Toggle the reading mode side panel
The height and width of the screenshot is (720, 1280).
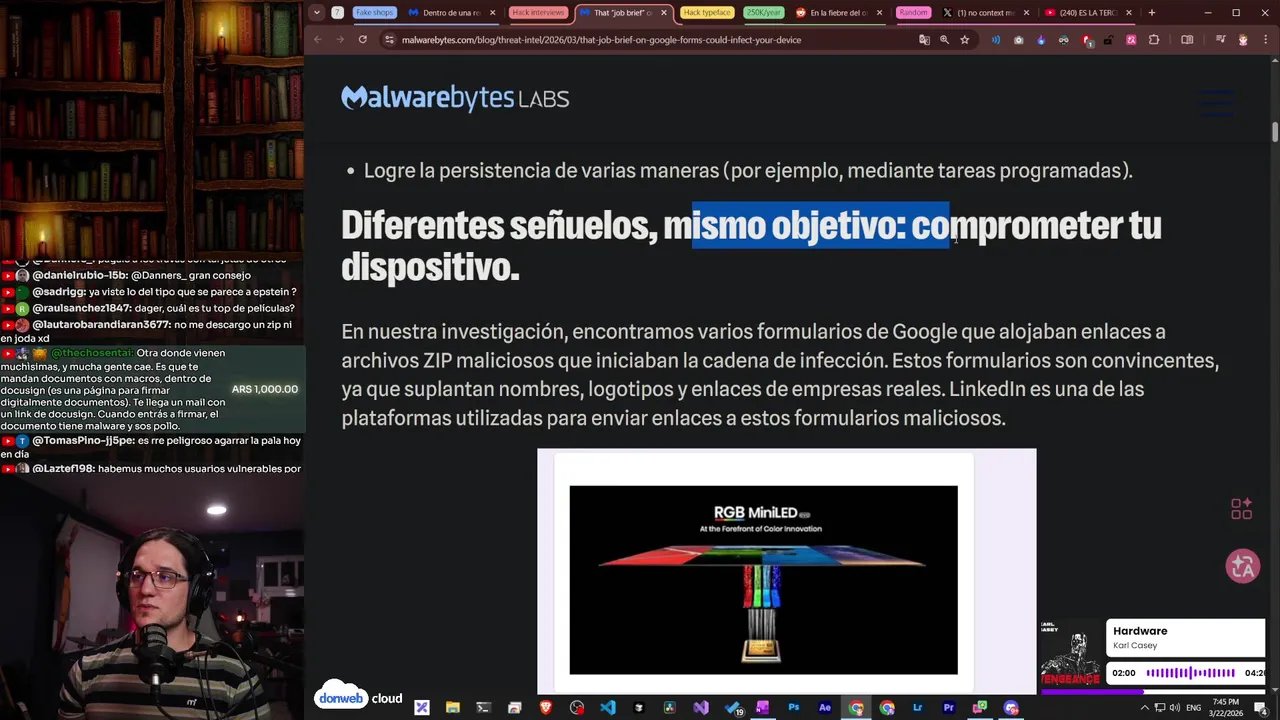[1187, 40]
